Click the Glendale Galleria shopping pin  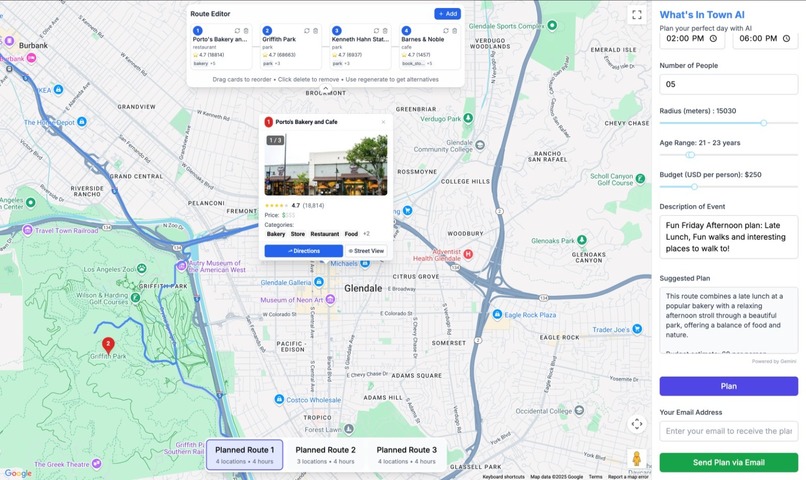click(319, 282)
